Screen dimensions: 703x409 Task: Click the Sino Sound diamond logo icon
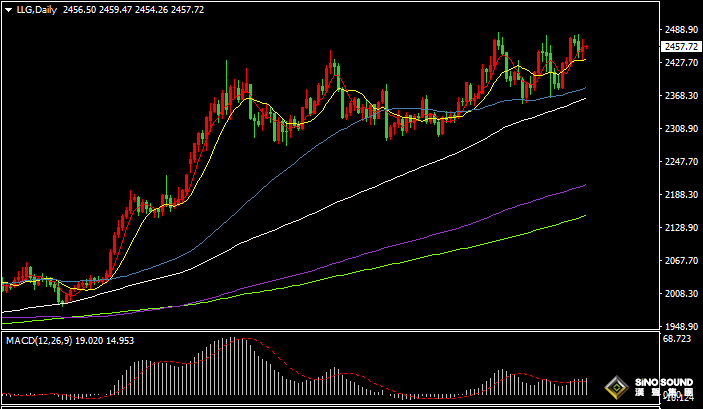[x=615, y=387]
